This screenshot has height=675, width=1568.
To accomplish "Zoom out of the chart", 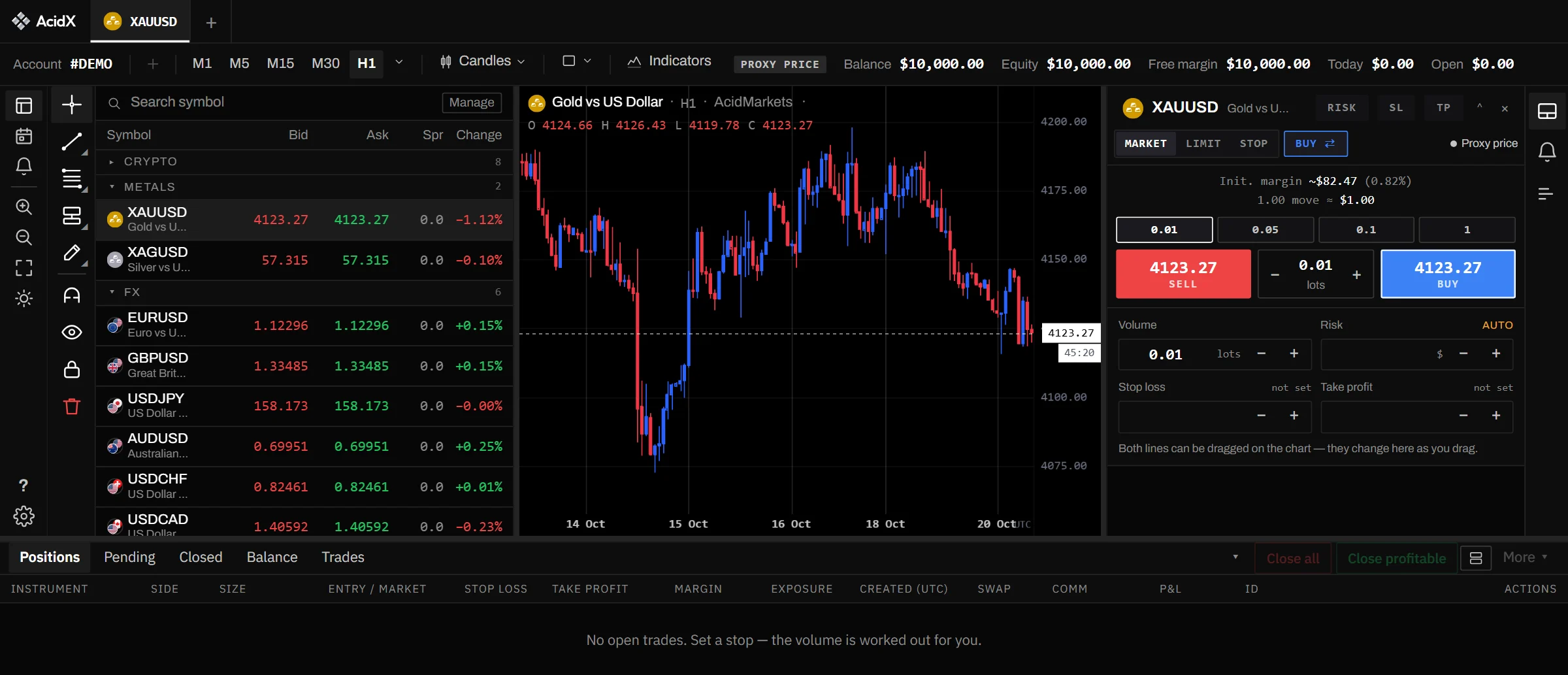I will click(24, 237).
